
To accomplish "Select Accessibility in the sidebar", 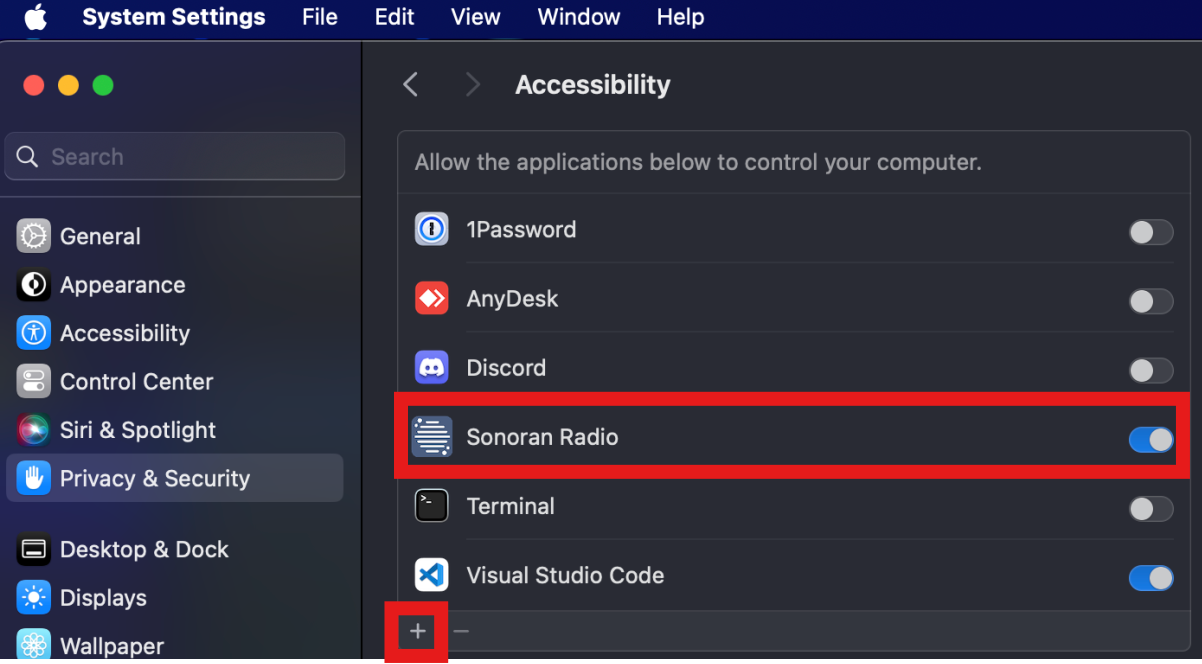I will click(174, 333).
